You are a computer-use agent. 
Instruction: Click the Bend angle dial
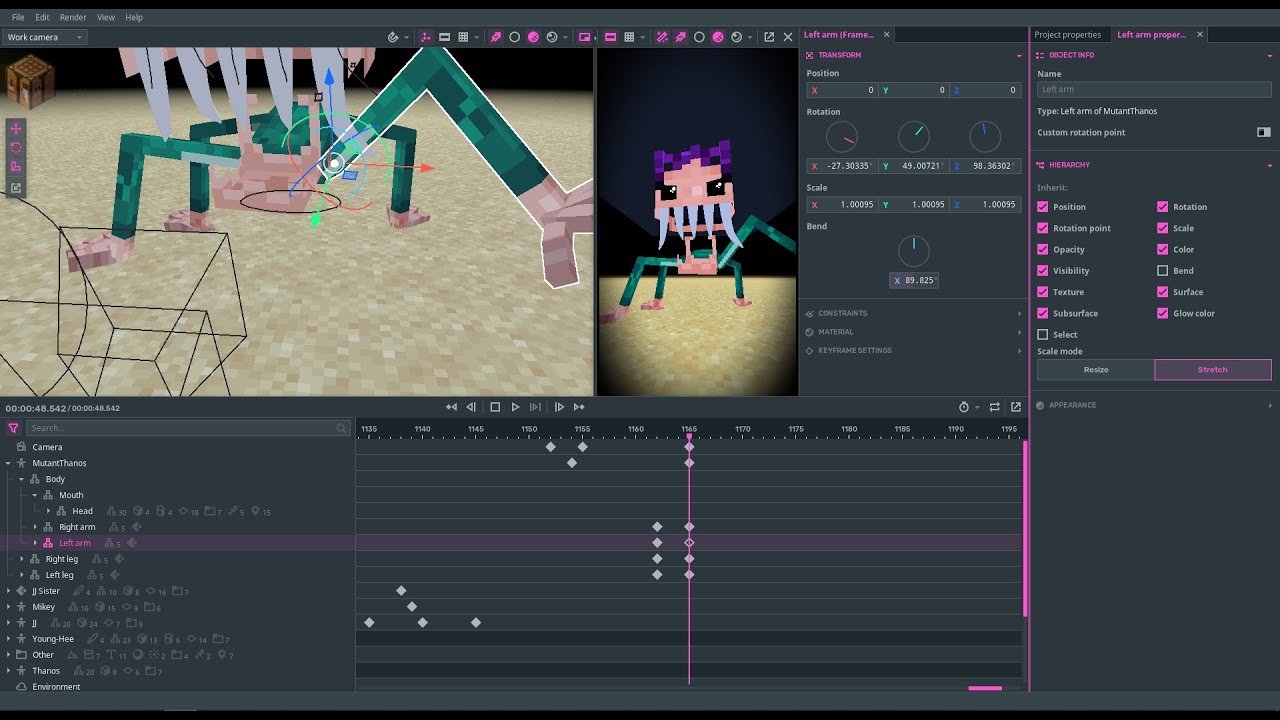[x=914, y=250]
